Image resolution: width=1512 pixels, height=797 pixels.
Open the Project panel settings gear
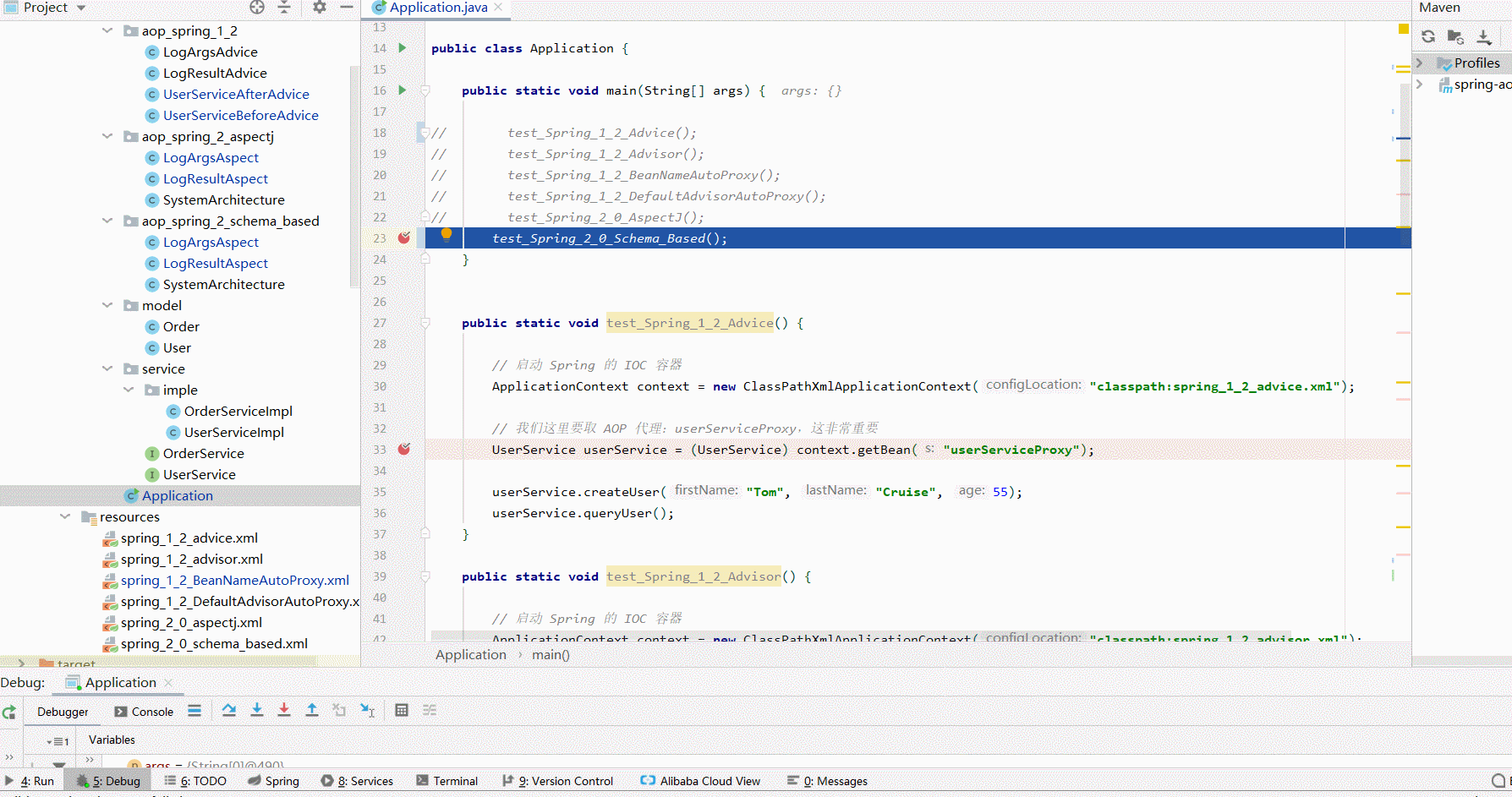pos(318,8)
